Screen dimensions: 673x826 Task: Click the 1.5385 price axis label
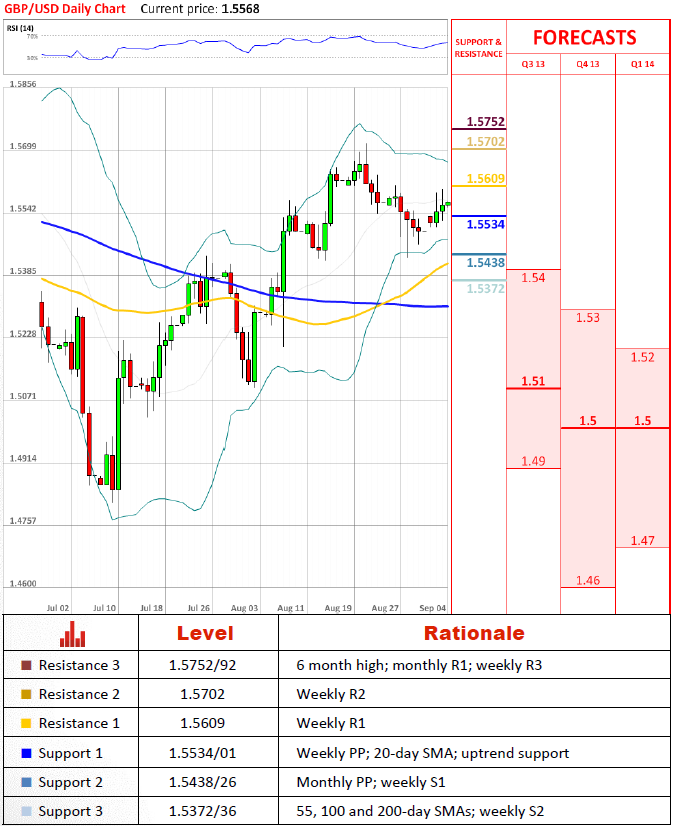[x=23, y=271]
